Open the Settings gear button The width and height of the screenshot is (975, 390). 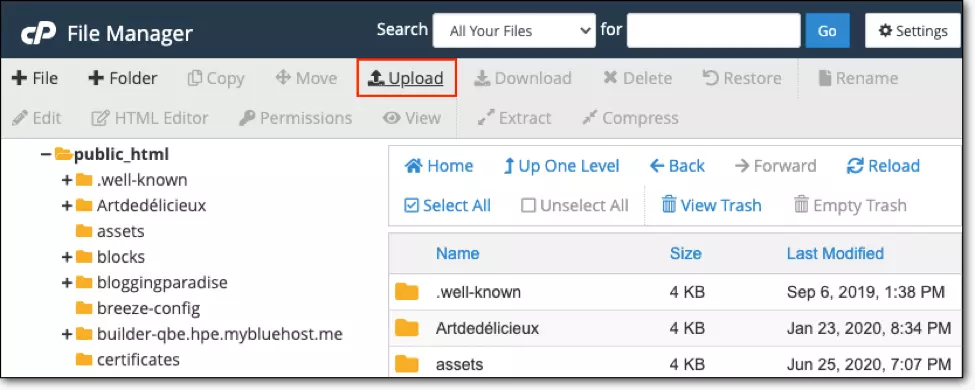913,30
